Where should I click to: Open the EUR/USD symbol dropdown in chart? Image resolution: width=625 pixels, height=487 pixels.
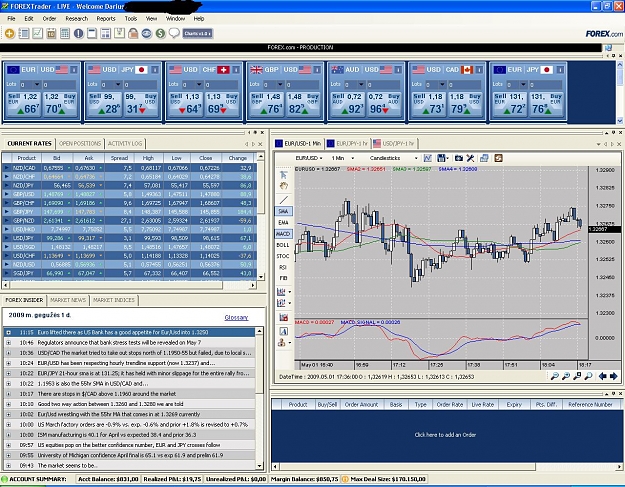coord(309,158)
